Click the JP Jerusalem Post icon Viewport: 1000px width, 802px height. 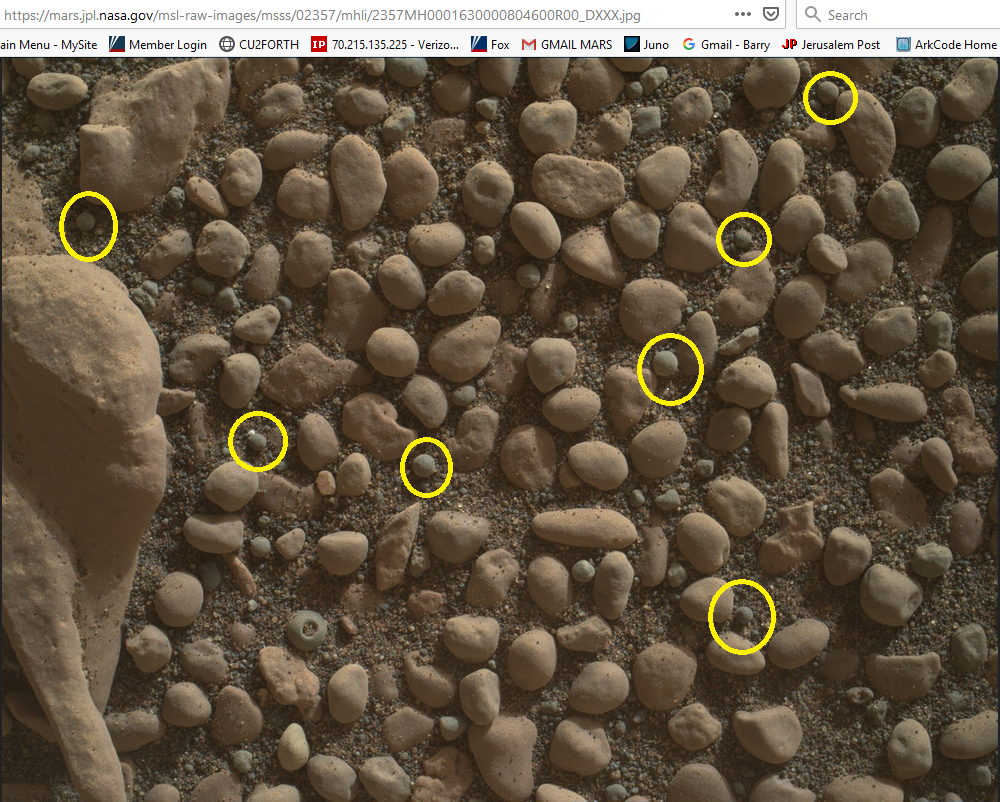(790, 44)
